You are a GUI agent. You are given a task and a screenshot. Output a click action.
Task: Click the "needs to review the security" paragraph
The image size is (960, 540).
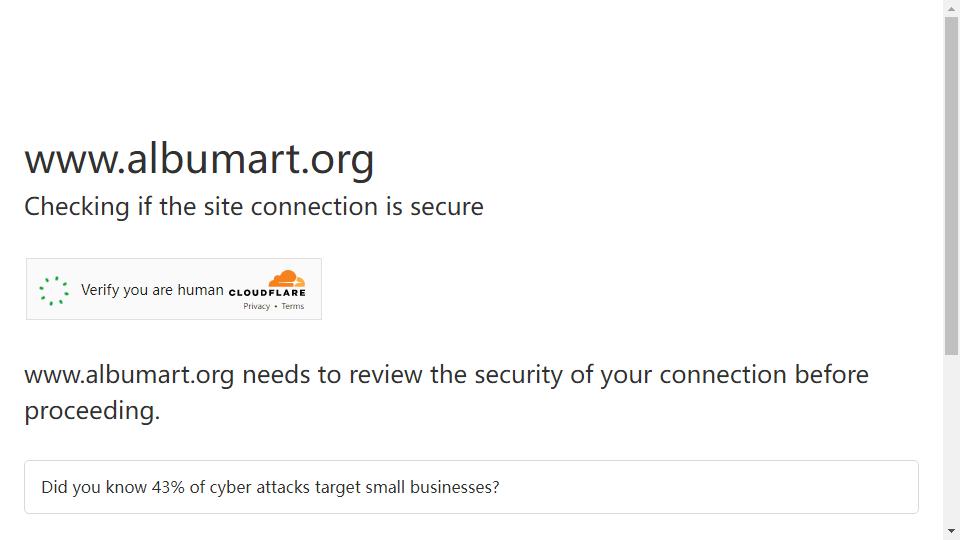point(446,392)
